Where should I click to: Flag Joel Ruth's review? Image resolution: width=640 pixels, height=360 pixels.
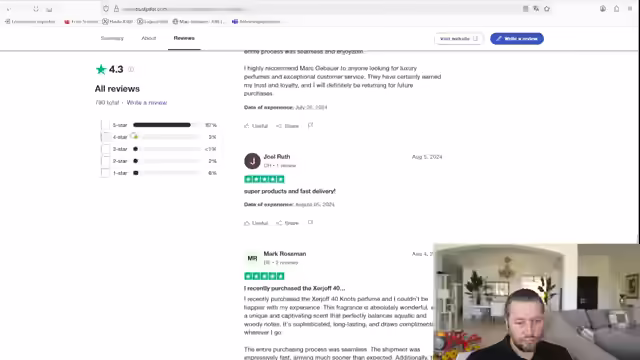click(x=310, y=222)
